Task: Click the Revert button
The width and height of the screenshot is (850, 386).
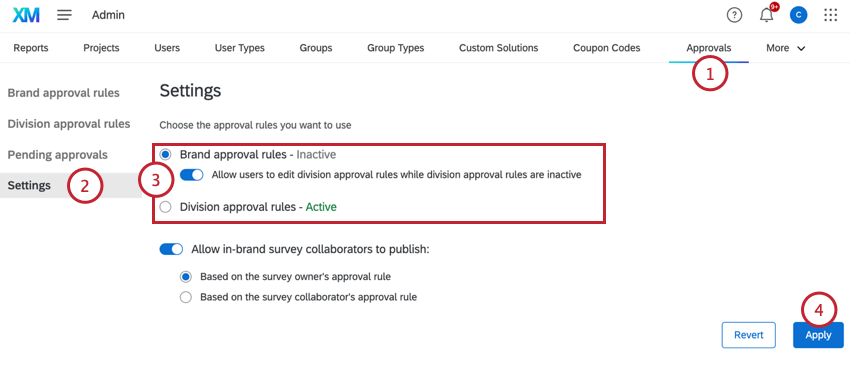Action: [x=749, y=335]
